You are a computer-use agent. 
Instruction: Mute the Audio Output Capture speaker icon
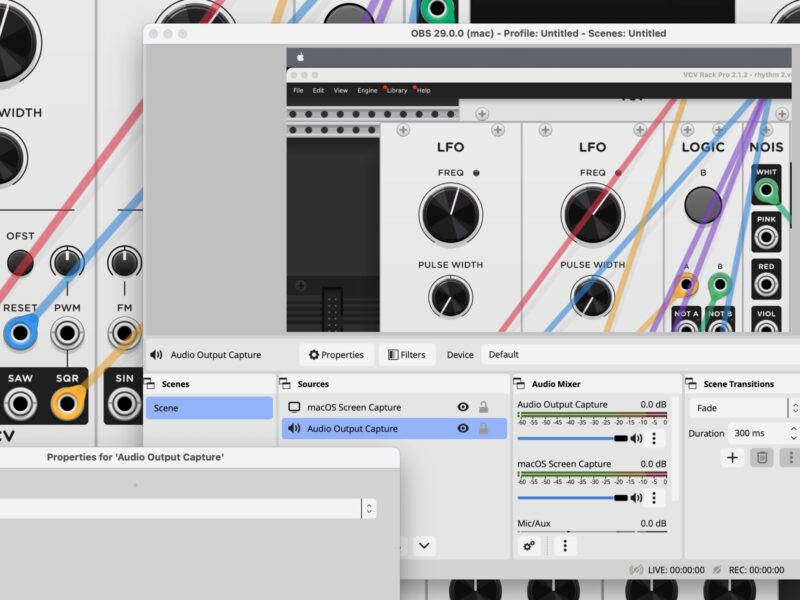point(636,438)
